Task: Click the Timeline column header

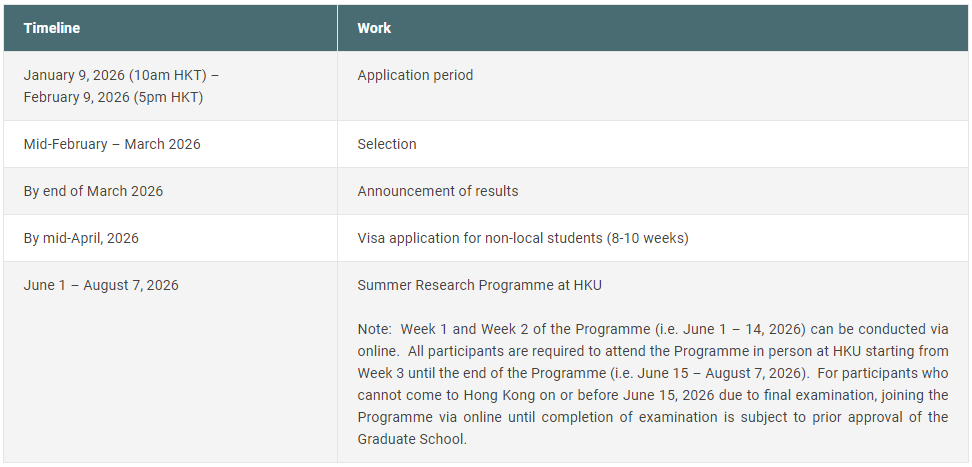Action: tap(52, 28)
